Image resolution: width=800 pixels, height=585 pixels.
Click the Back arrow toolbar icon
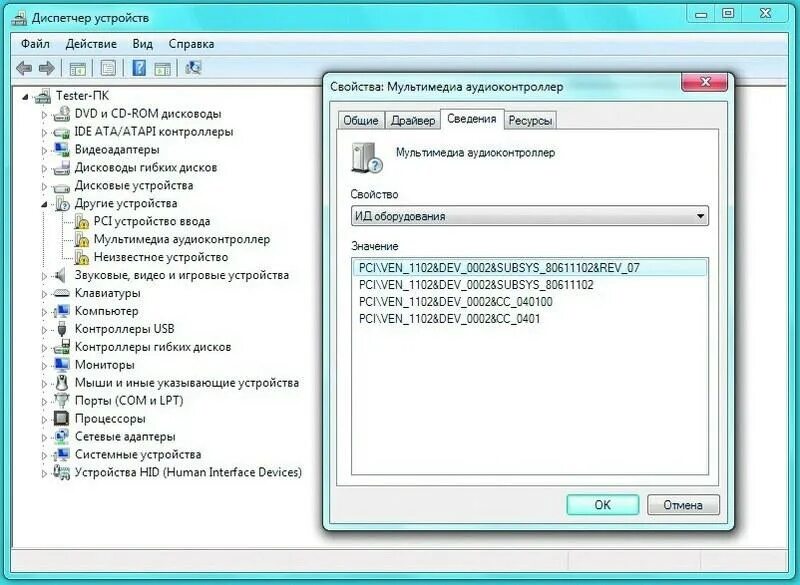[24, 68]
